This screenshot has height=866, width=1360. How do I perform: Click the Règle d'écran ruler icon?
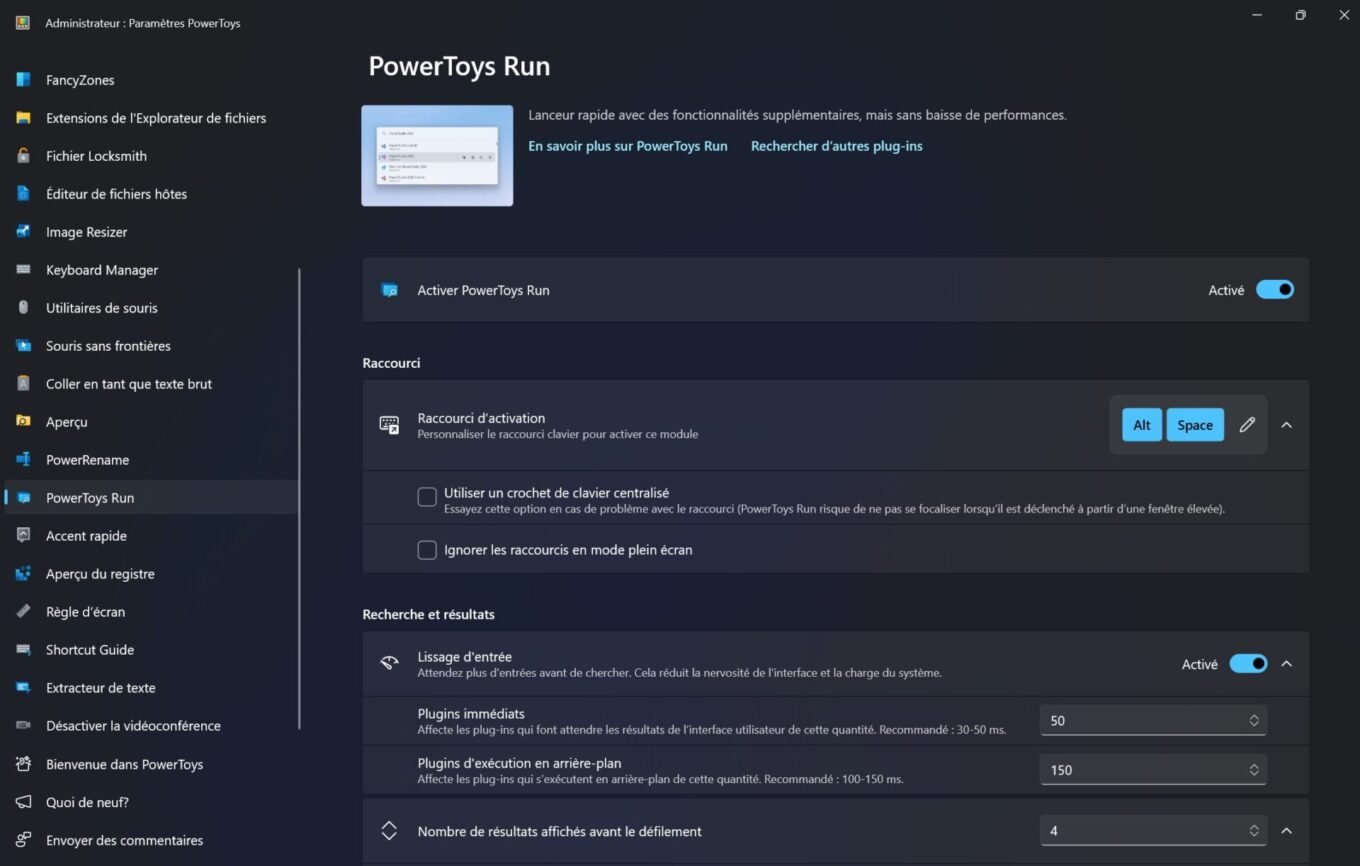[x=23, y=612]
